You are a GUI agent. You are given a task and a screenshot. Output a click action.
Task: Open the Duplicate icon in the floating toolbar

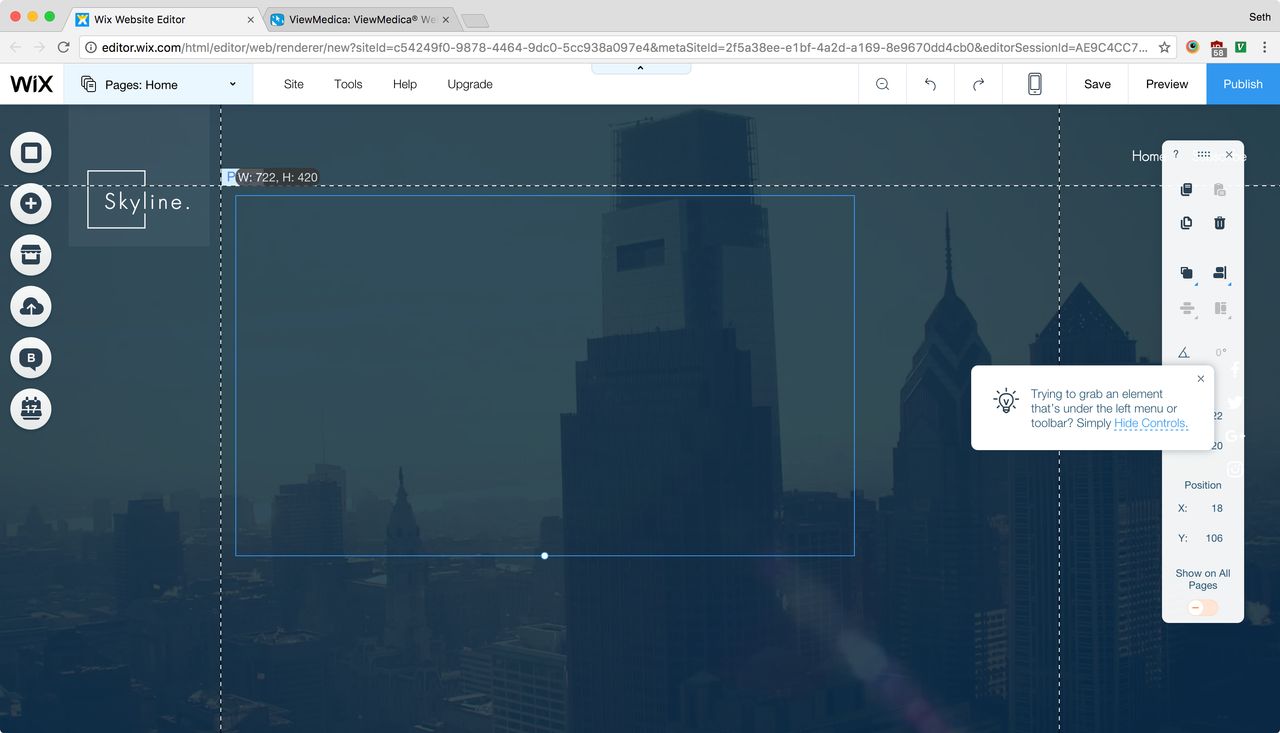coord(1186,223)
